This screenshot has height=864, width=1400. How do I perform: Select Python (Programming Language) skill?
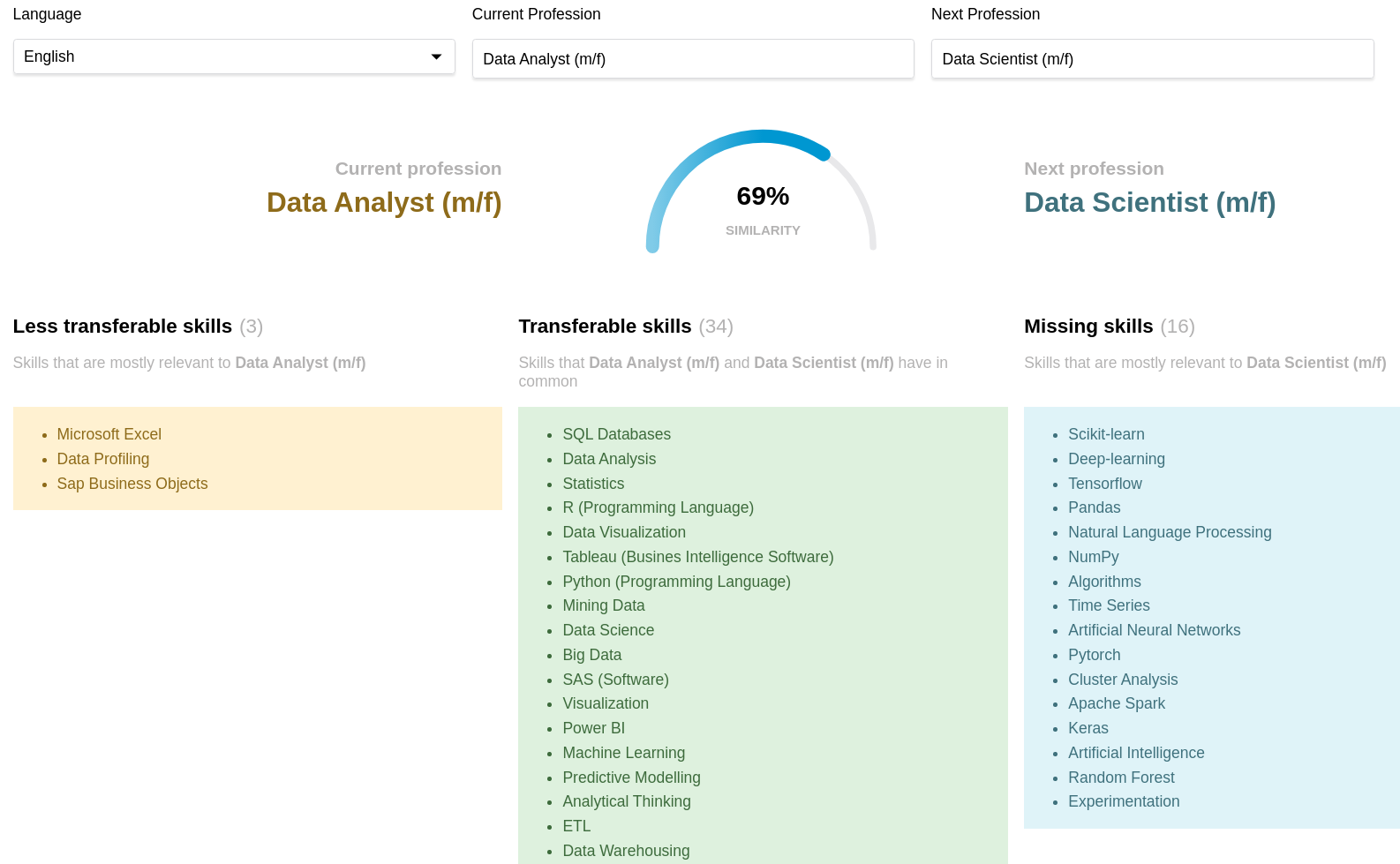(x=676, y=582)
